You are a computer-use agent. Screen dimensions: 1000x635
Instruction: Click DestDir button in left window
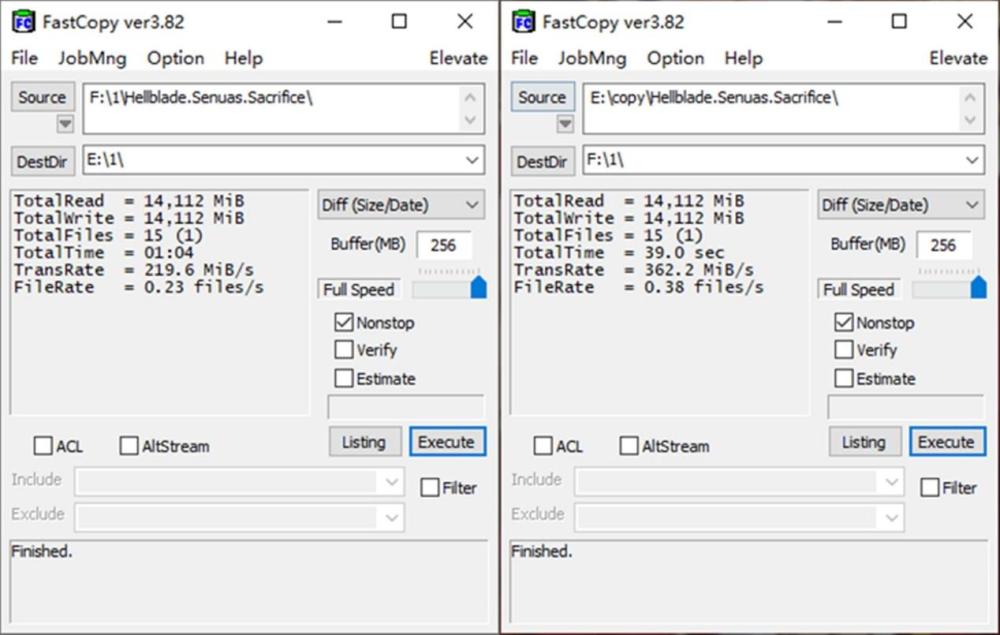[42, 161]
